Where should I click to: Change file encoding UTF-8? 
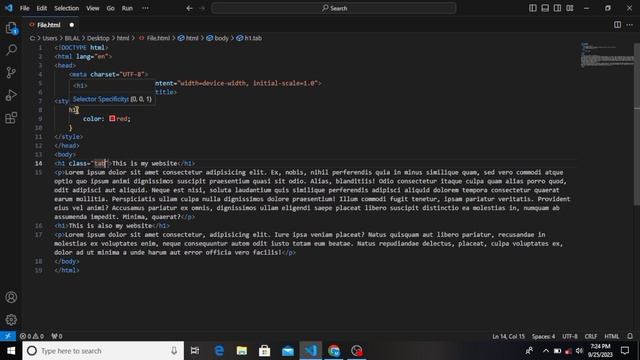point(570,336)
